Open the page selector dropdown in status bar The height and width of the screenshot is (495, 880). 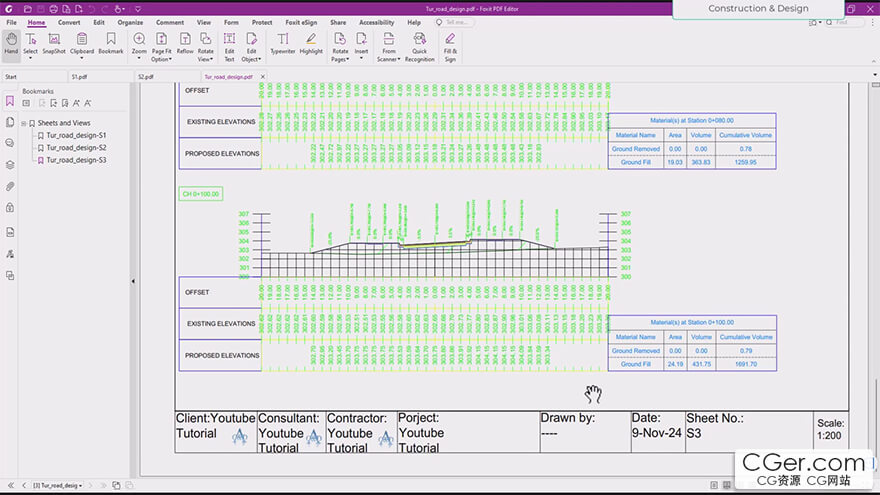[59, 485]
